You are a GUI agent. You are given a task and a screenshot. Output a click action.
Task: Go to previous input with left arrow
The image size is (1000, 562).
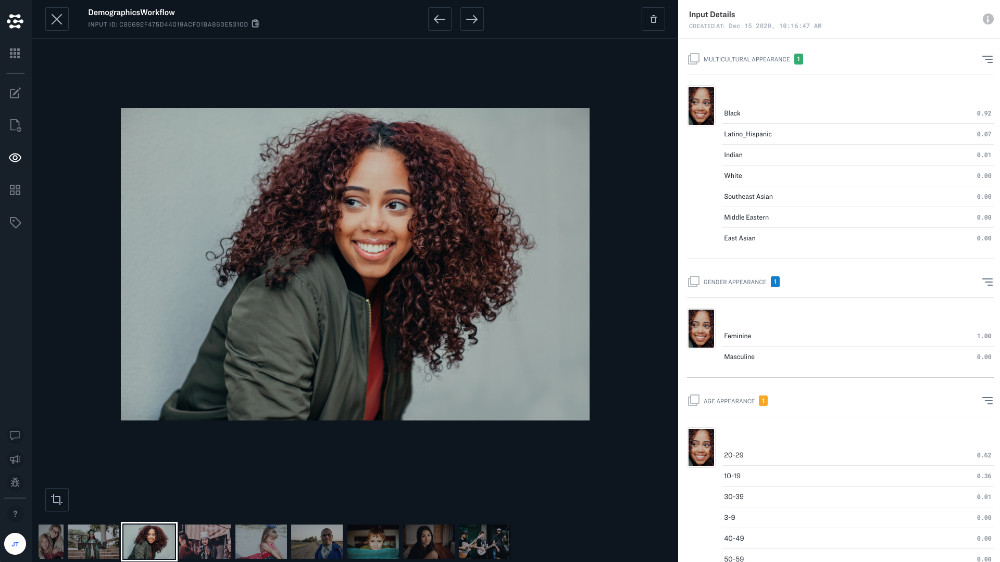439,19
